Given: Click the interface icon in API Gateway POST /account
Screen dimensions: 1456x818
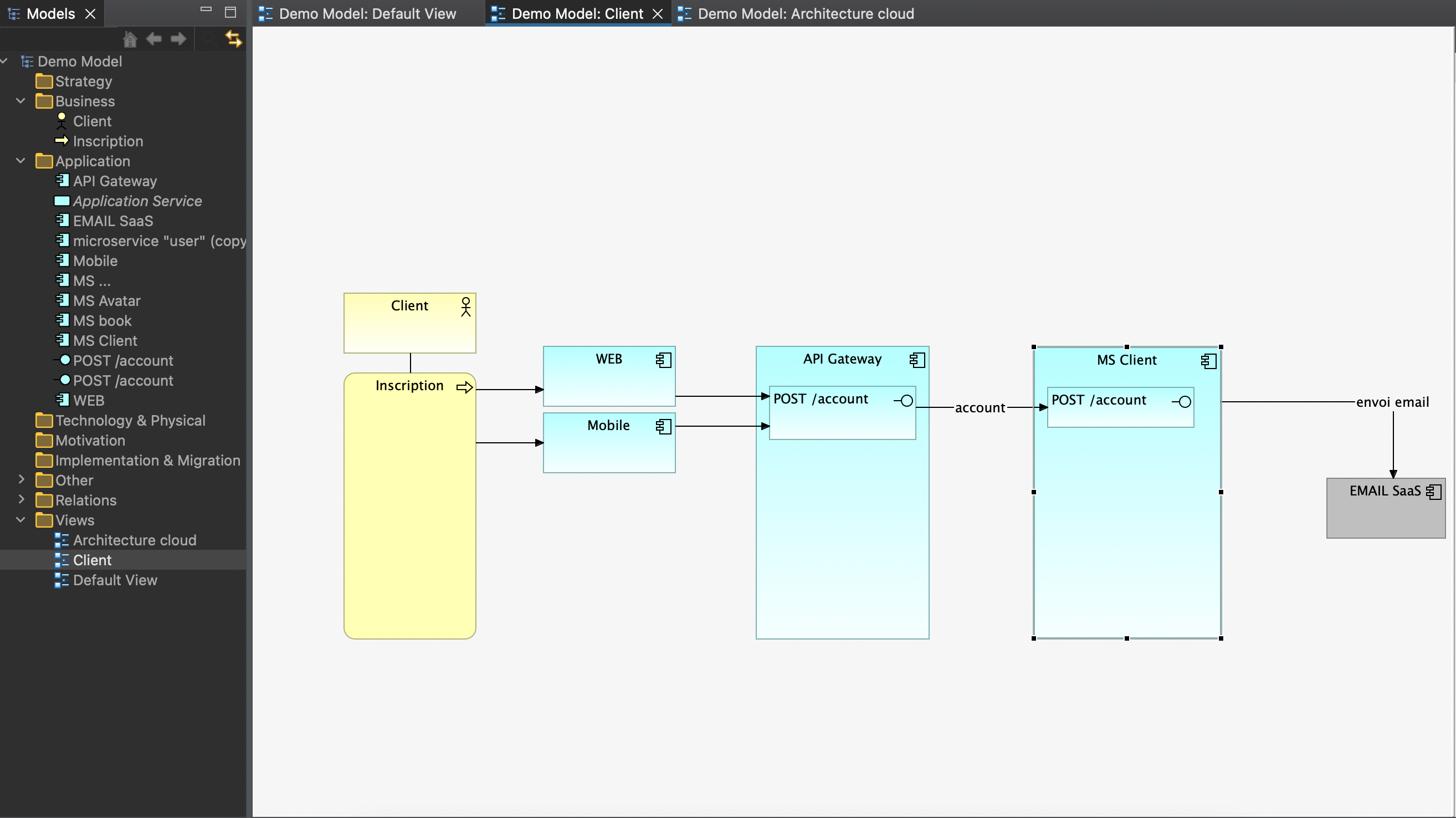Looking at the screenshot, I should (x=904, y=401).
